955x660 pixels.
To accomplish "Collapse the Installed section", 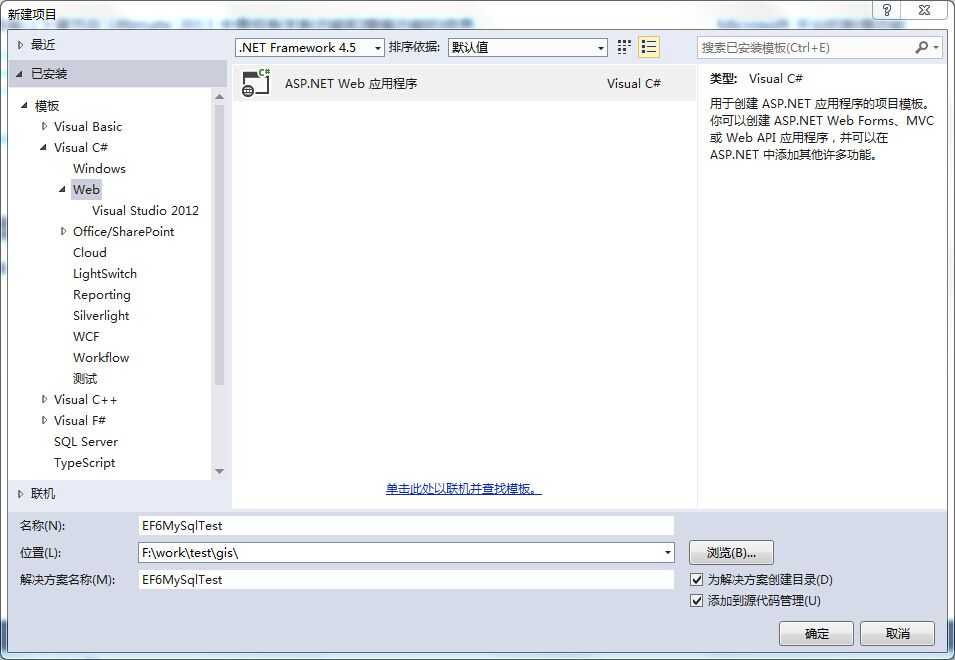I will click(20, 74).
